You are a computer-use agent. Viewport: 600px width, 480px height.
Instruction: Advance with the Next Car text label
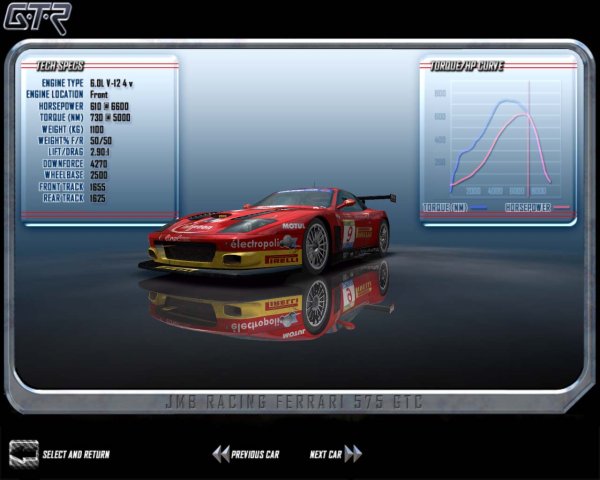[326, 455]
